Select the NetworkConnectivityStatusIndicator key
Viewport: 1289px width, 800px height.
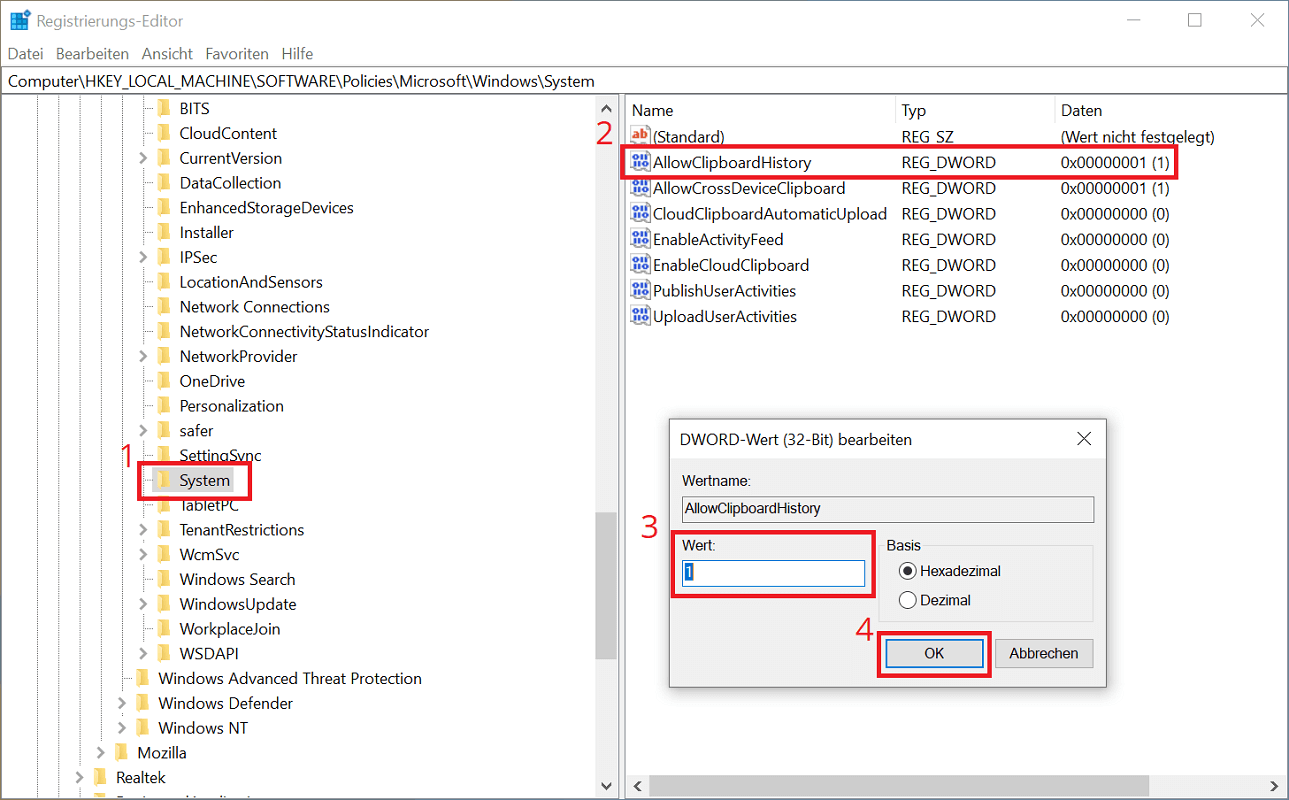click(x=304, y=331)
